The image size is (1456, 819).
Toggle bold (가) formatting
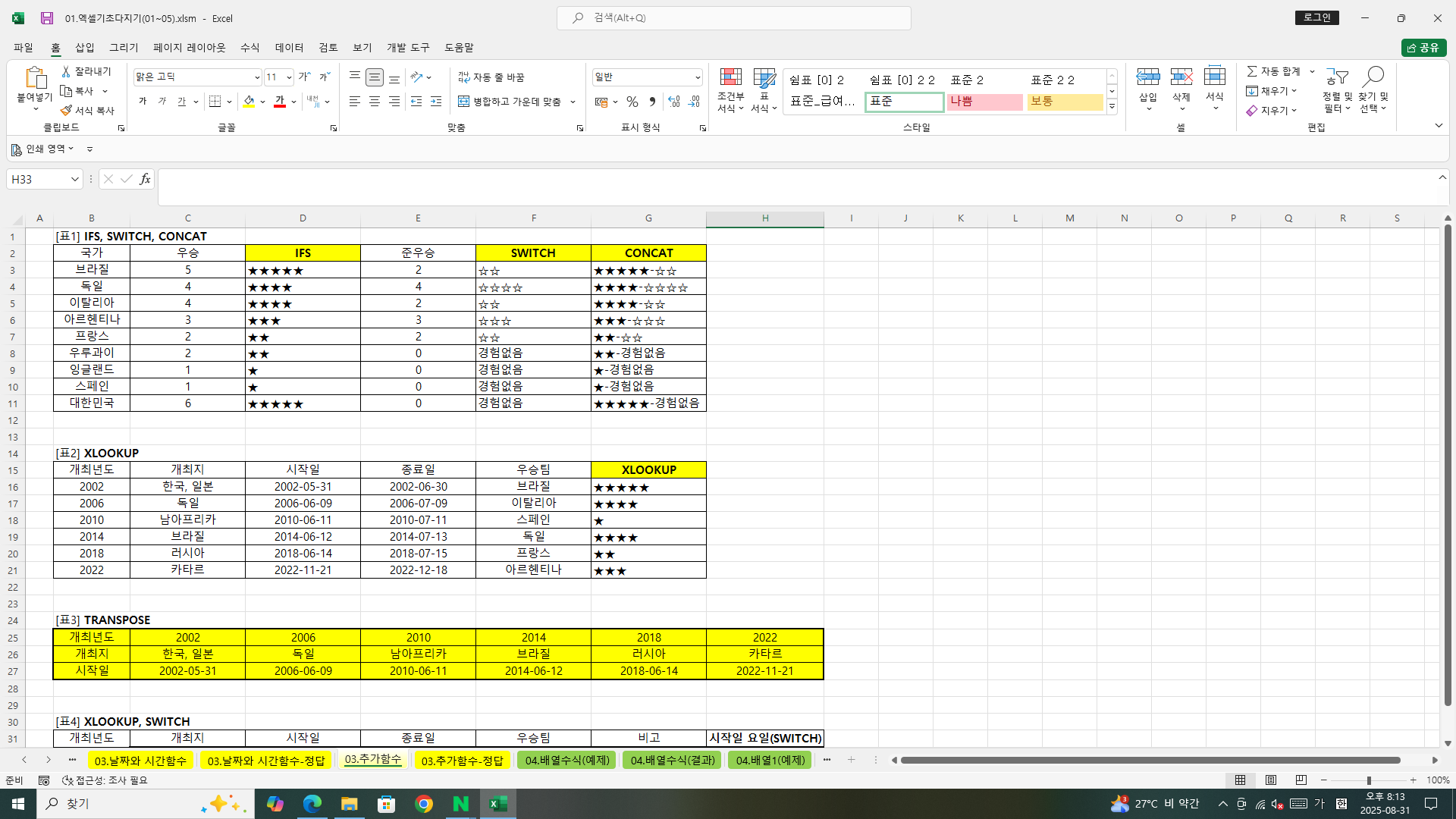pyautogui.click(x=143, y=102)
